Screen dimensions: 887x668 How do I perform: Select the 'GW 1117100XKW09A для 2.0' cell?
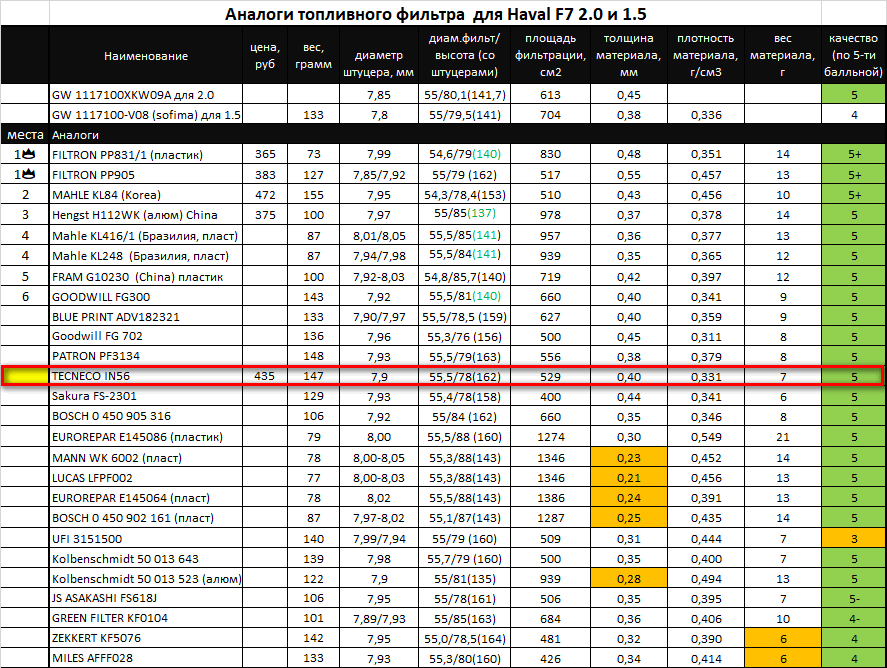pos(146,94)
